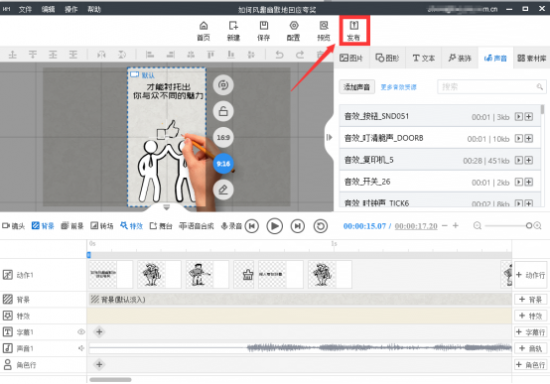Open the 编辑 menu

[x=48, y=9]
